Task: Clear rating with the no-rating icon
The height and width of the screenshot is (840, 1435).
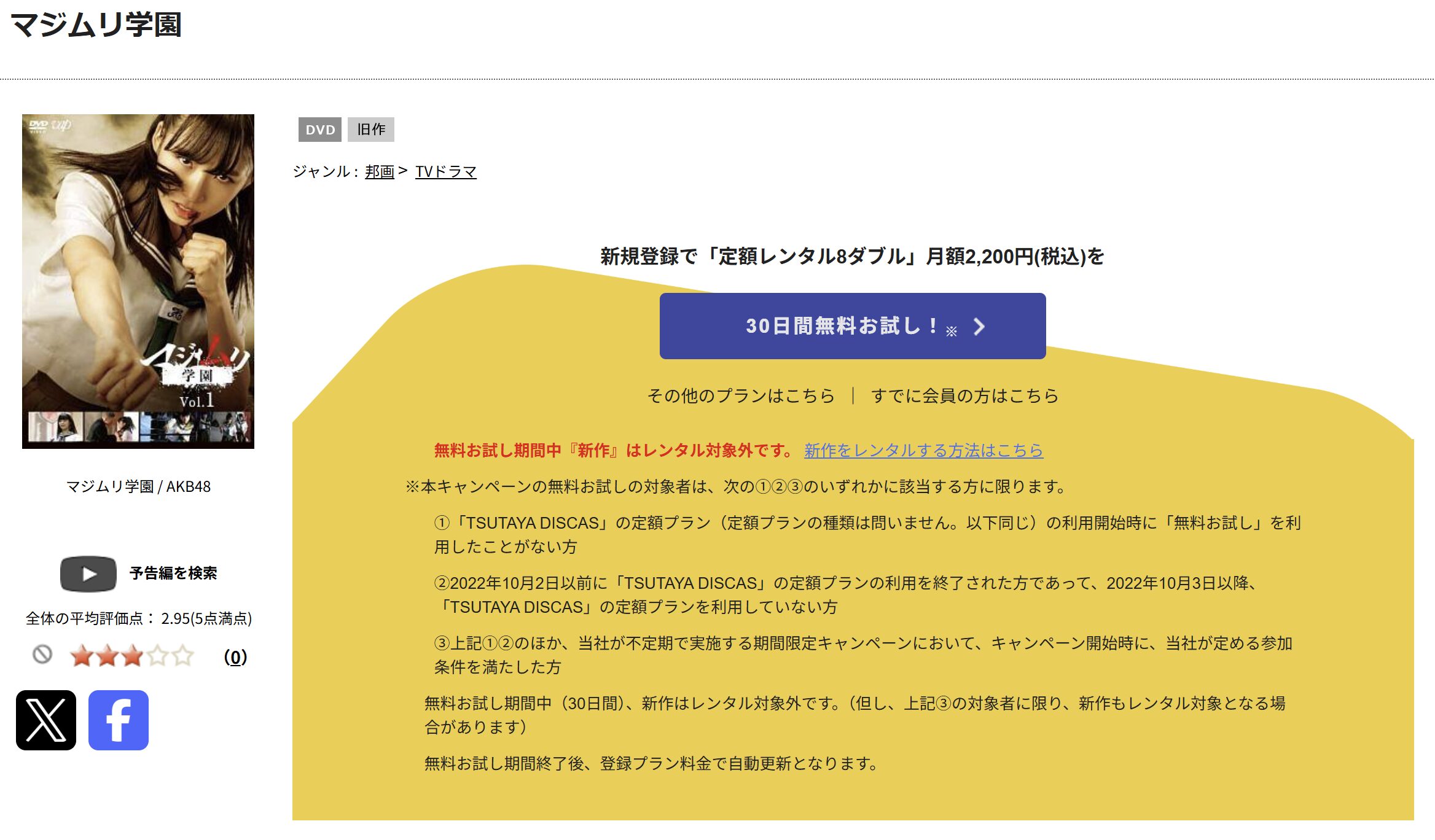Action: pyautogui.click(x=42, y=655)
